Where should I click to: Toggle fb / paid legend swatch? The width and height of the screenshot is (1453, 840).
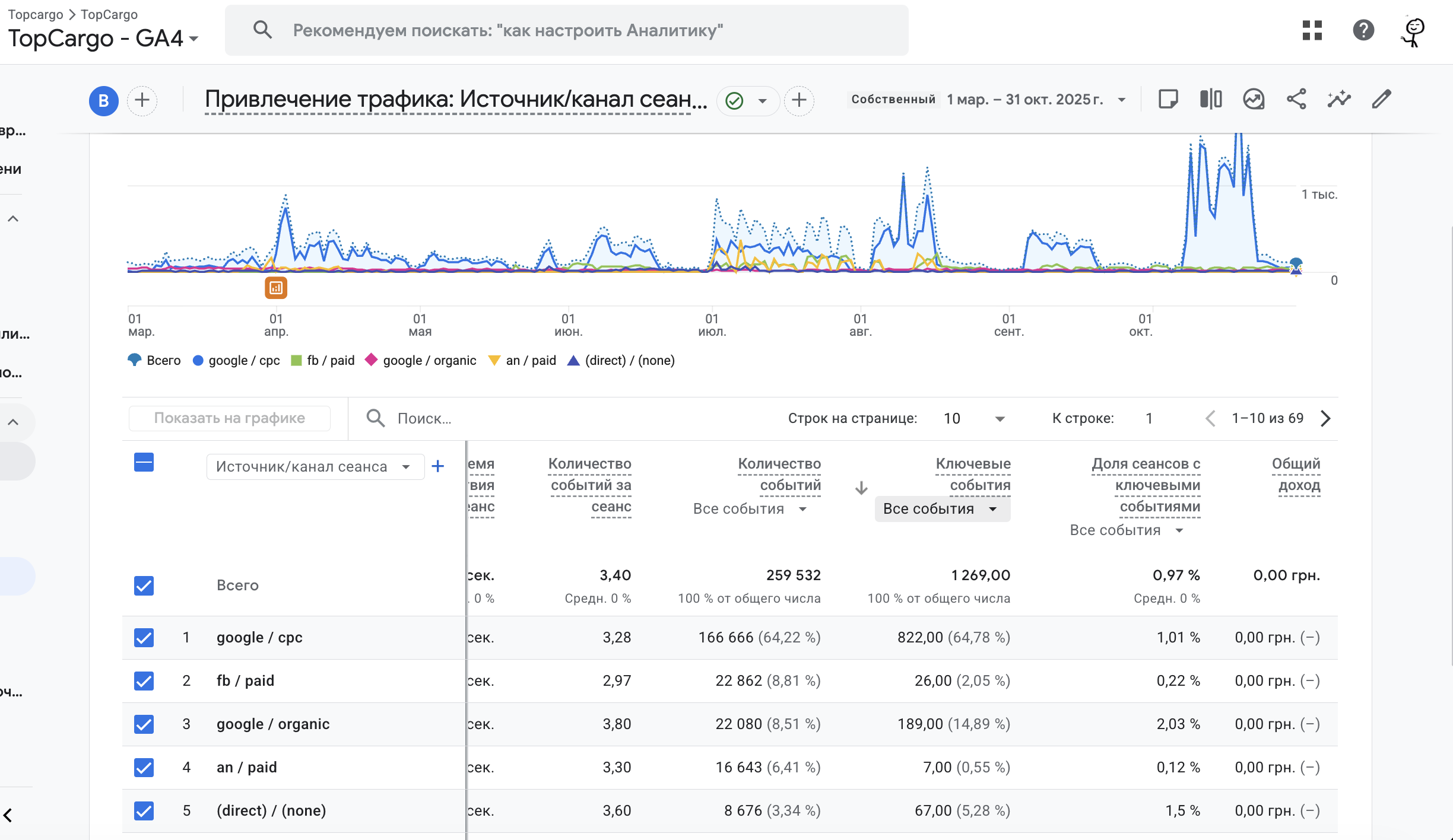296,361
